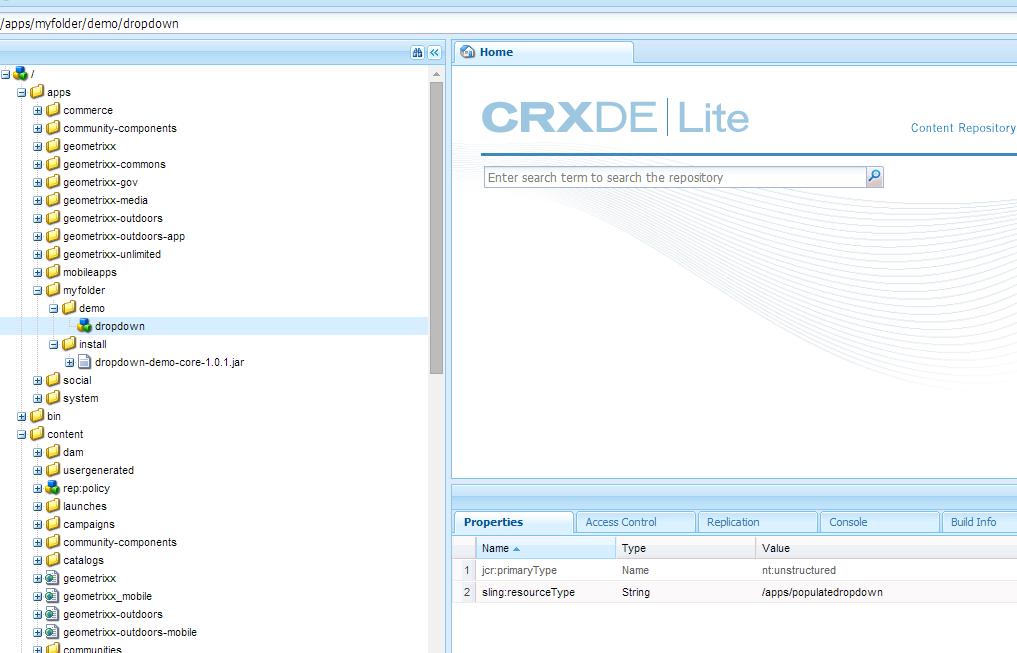This screenshot has height=653, width=1017.
Task: Collapse the demo tree node
Action: tap(54, 309)
